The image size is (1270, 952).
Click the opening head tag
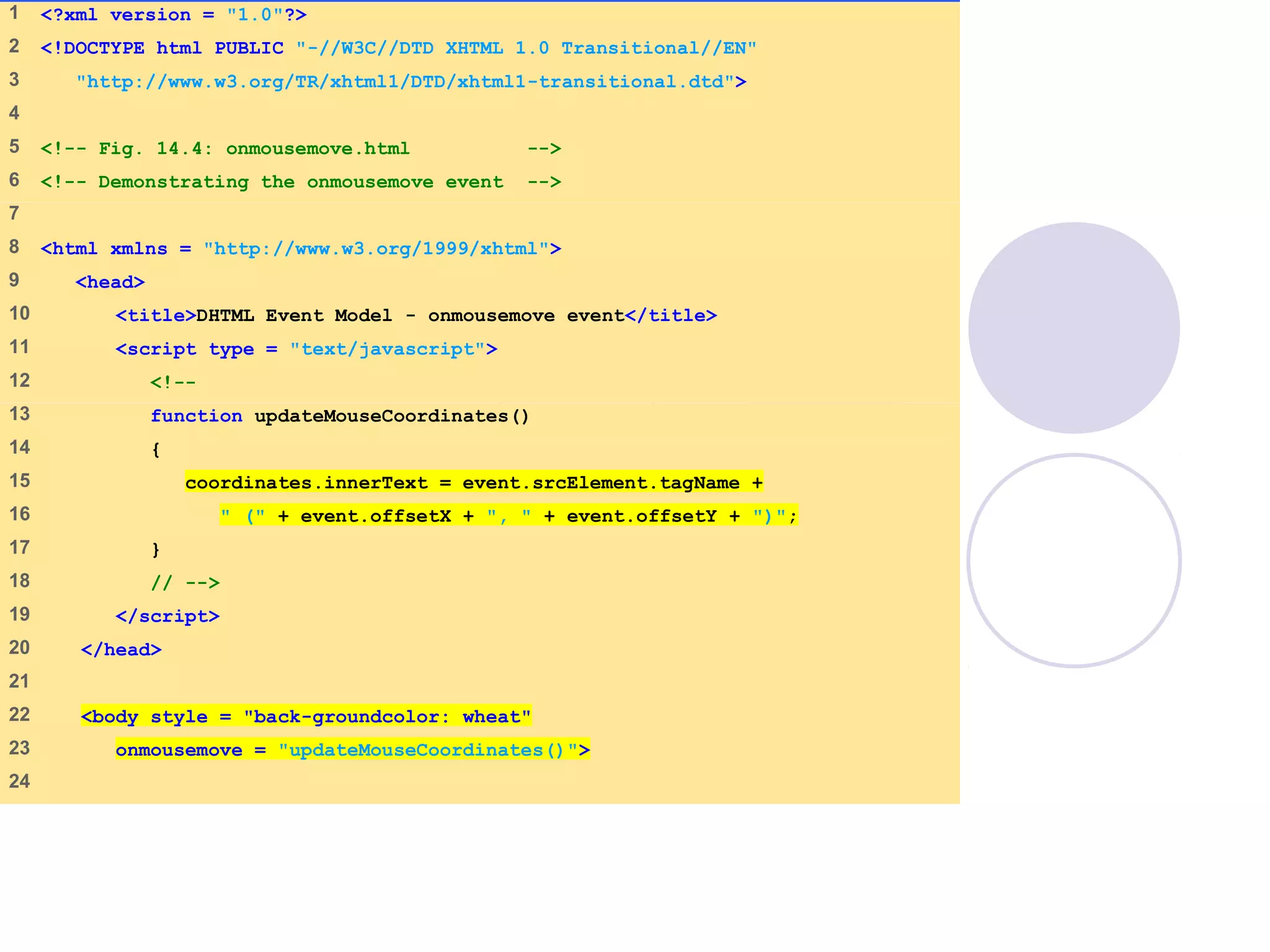coord(110,283)
